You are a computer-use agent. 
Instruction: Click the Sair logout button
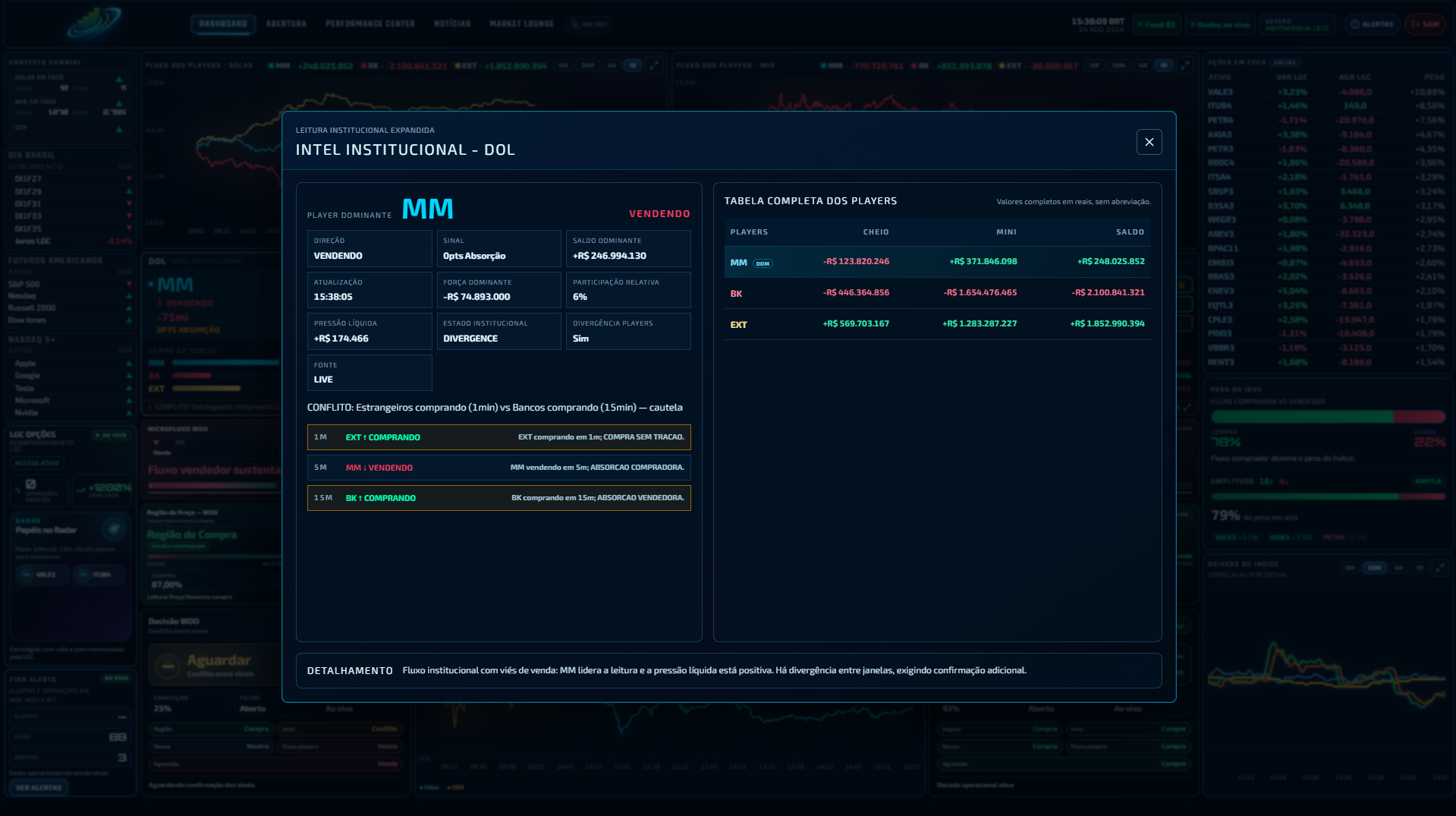tap(1426, 24)
